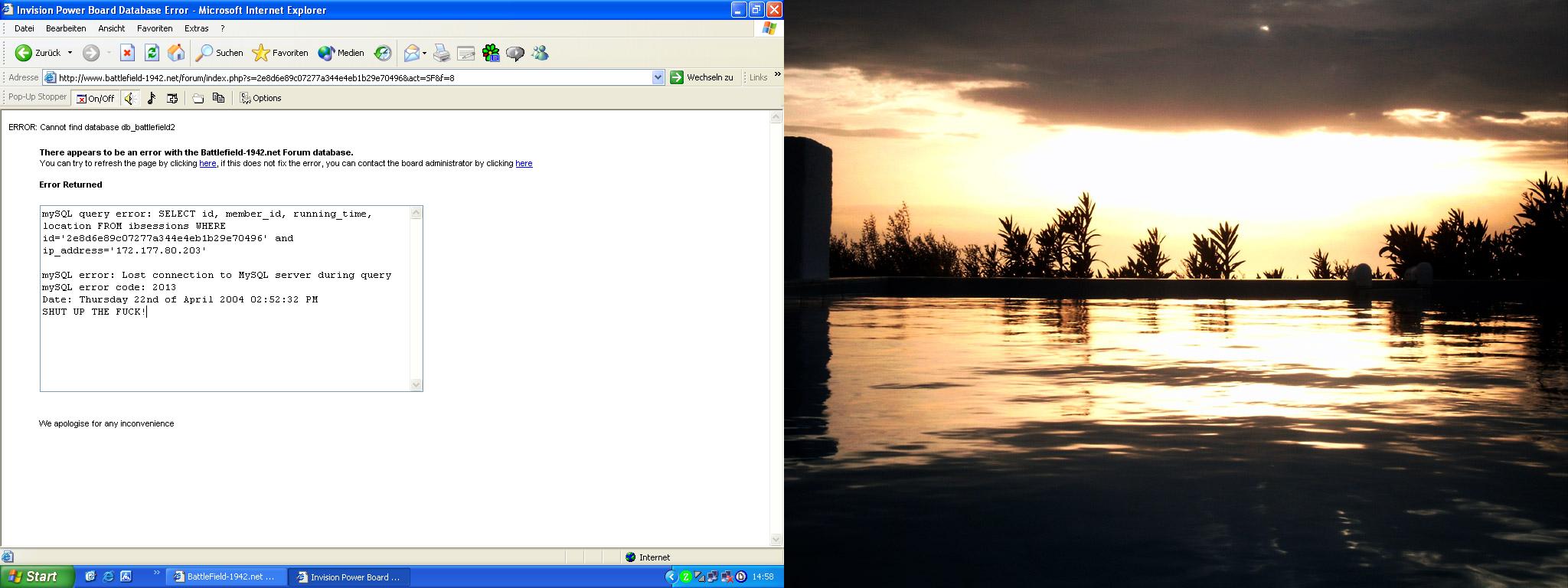The height and width of the screenshot is (588, 1568).
Task: Click the music note icon in Pop-Up Stopper
Action: click(151, 98)
